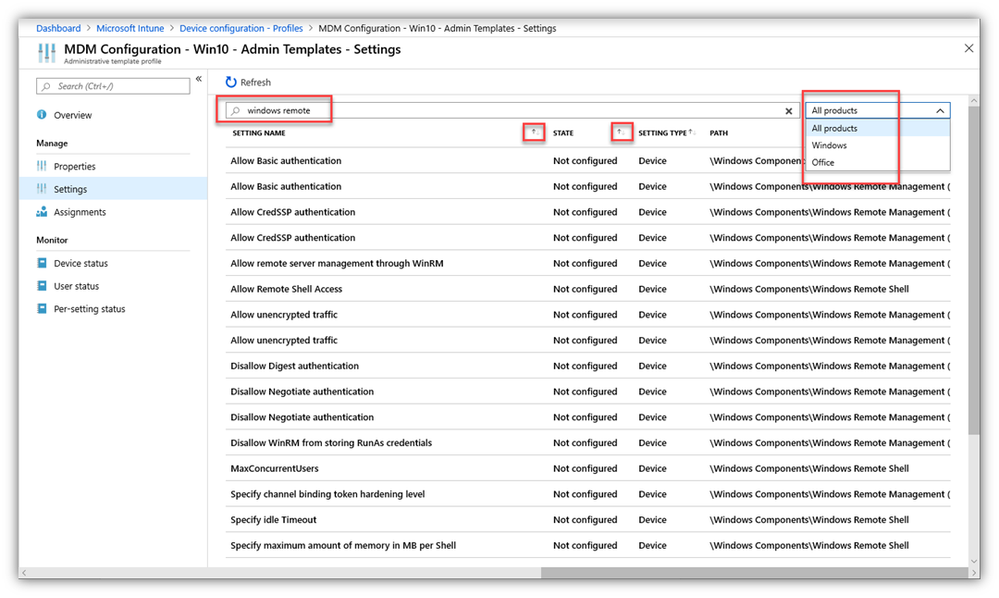Open User status under Monitor
This screenshot has width=999, height=598.
(x=76, y=286)
